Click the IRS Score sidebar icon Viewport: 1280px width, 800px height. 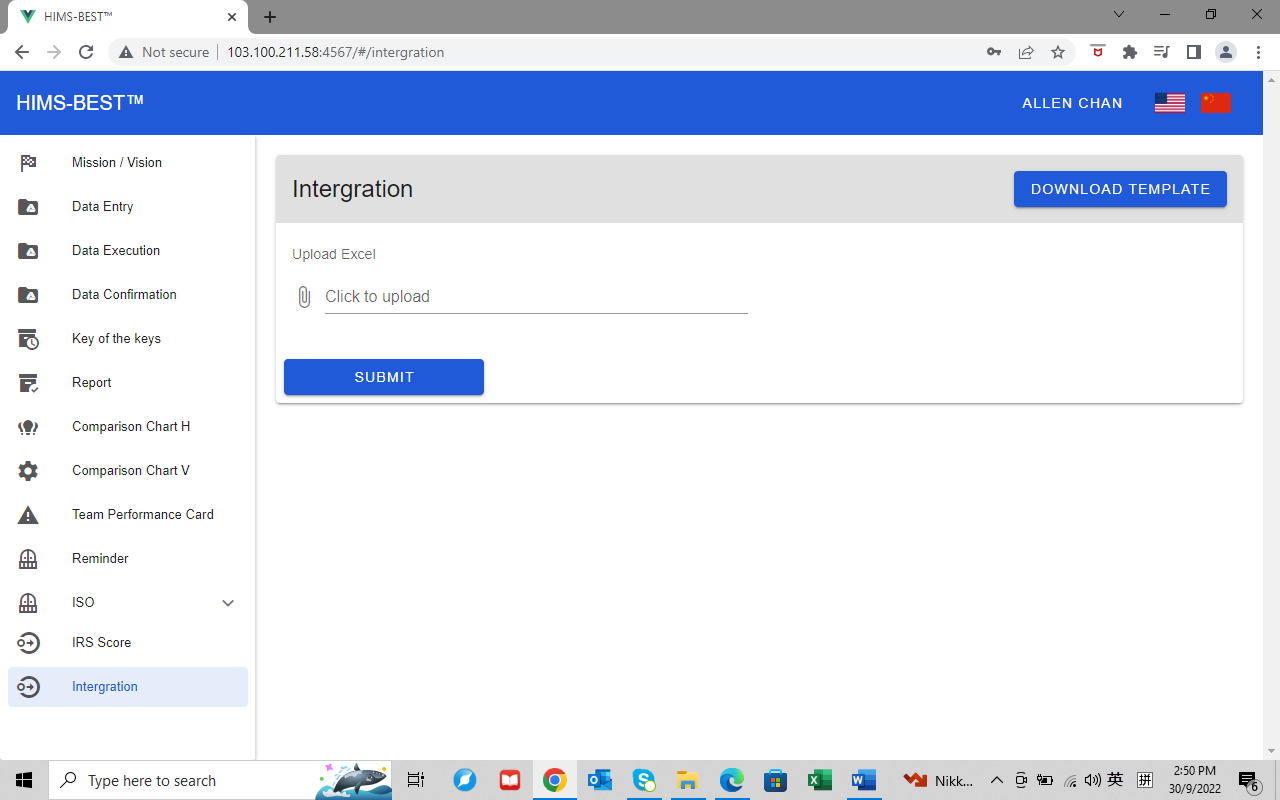28,643
